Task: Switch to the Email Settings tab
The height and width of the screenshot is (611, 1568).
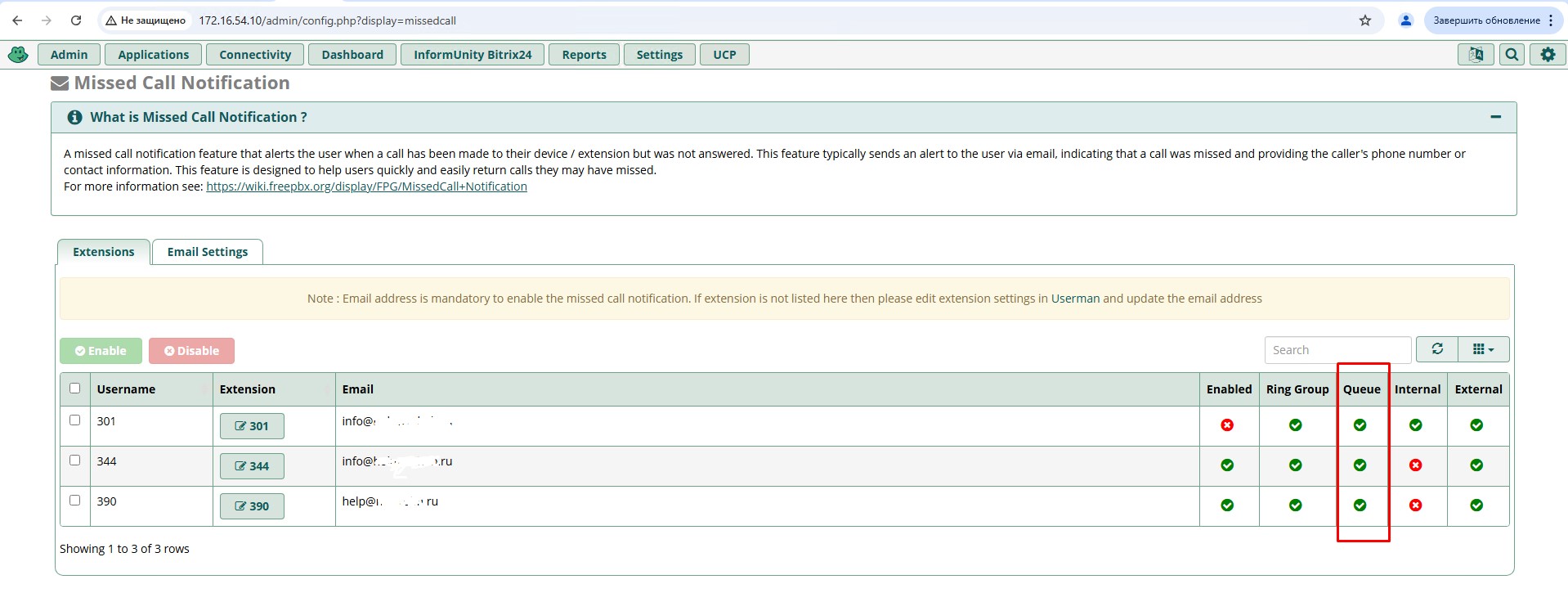Action: click(207, 252)
